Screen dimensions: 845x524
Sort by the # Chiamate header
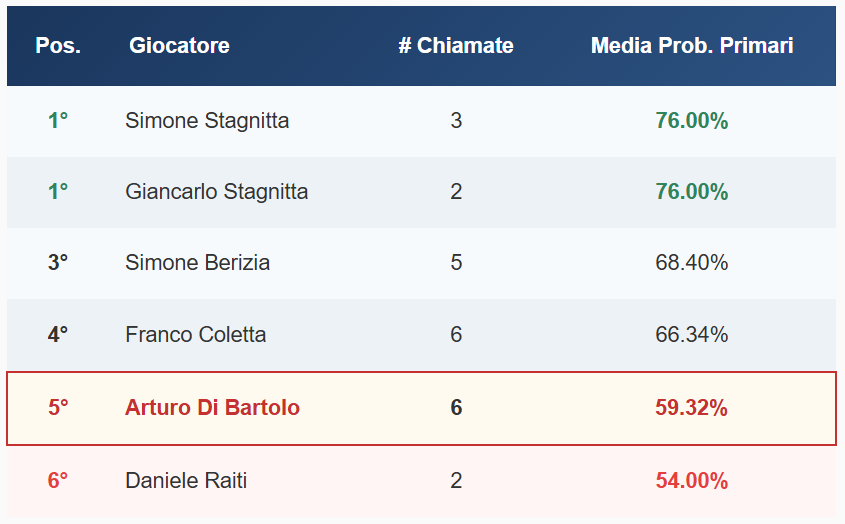[x=456, y=46]
